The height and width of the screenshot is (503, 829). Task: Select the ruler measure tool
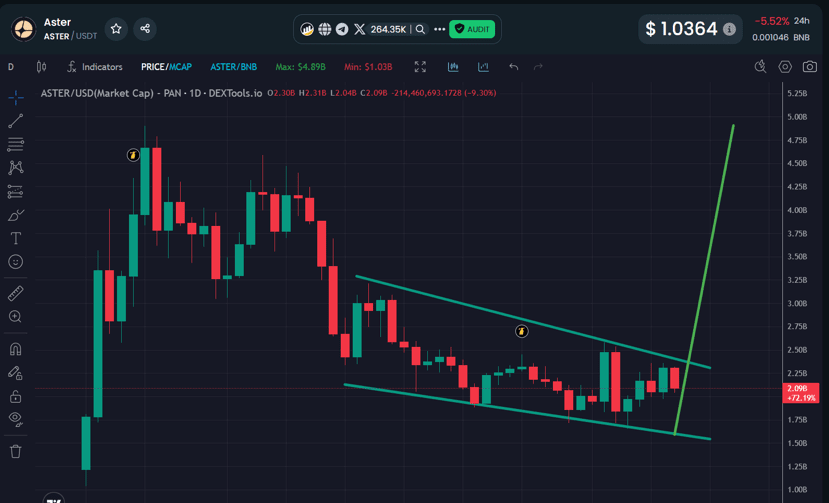click(16, 293)
